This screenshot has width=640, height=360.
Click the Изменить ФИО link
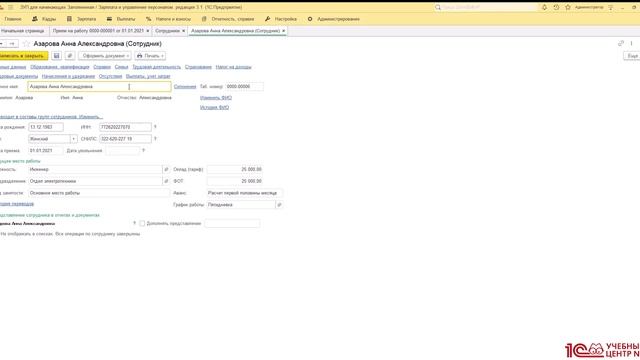(x=216, y=98)
